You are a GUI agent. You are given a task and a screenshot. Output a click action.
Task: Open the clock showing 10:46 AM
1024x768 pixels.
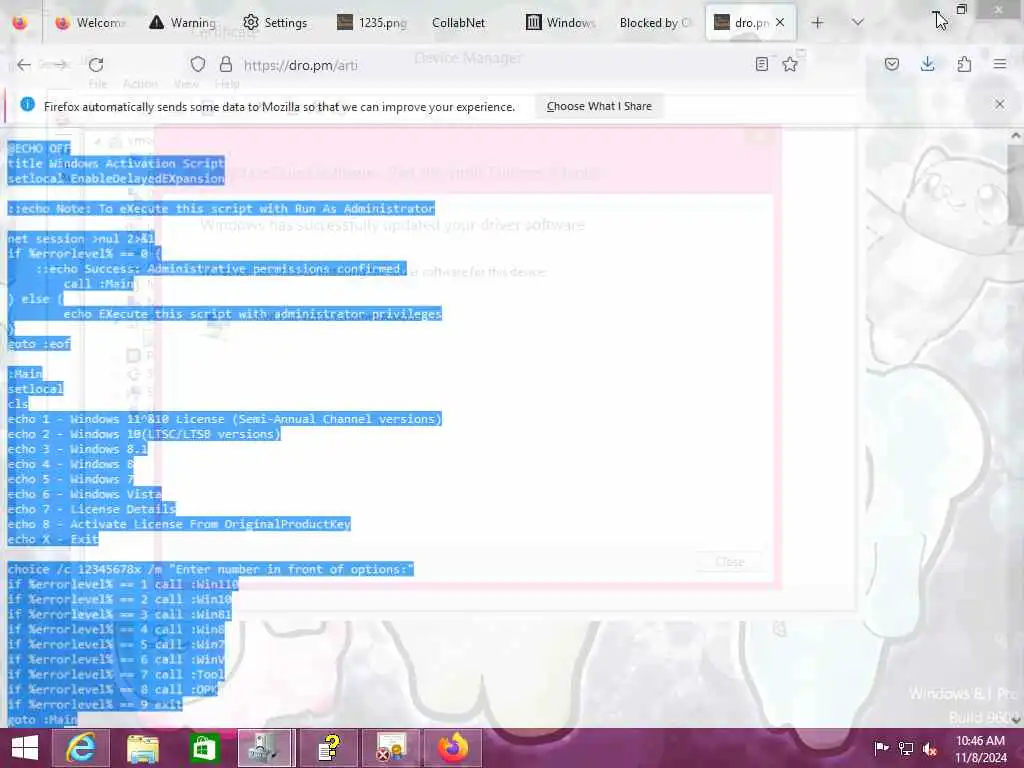click(981, 748)
